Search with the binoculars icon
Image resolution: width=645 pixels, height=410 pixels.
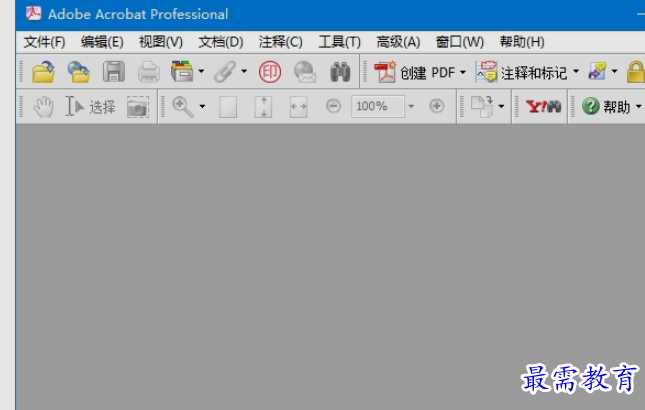[340, 72]
